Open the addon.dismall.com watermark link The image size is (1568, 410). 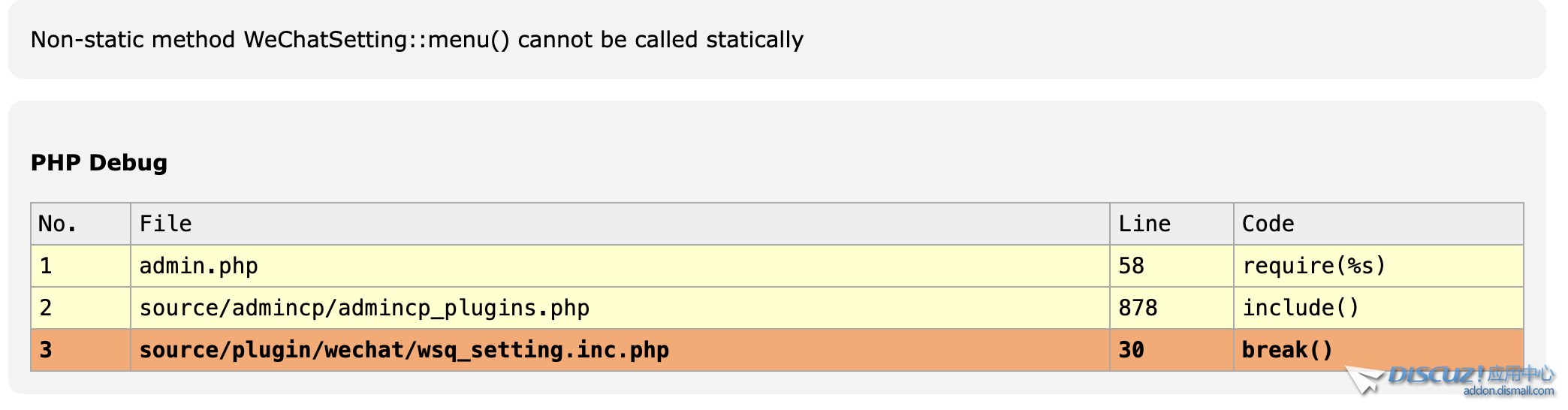click(1508, 390)
